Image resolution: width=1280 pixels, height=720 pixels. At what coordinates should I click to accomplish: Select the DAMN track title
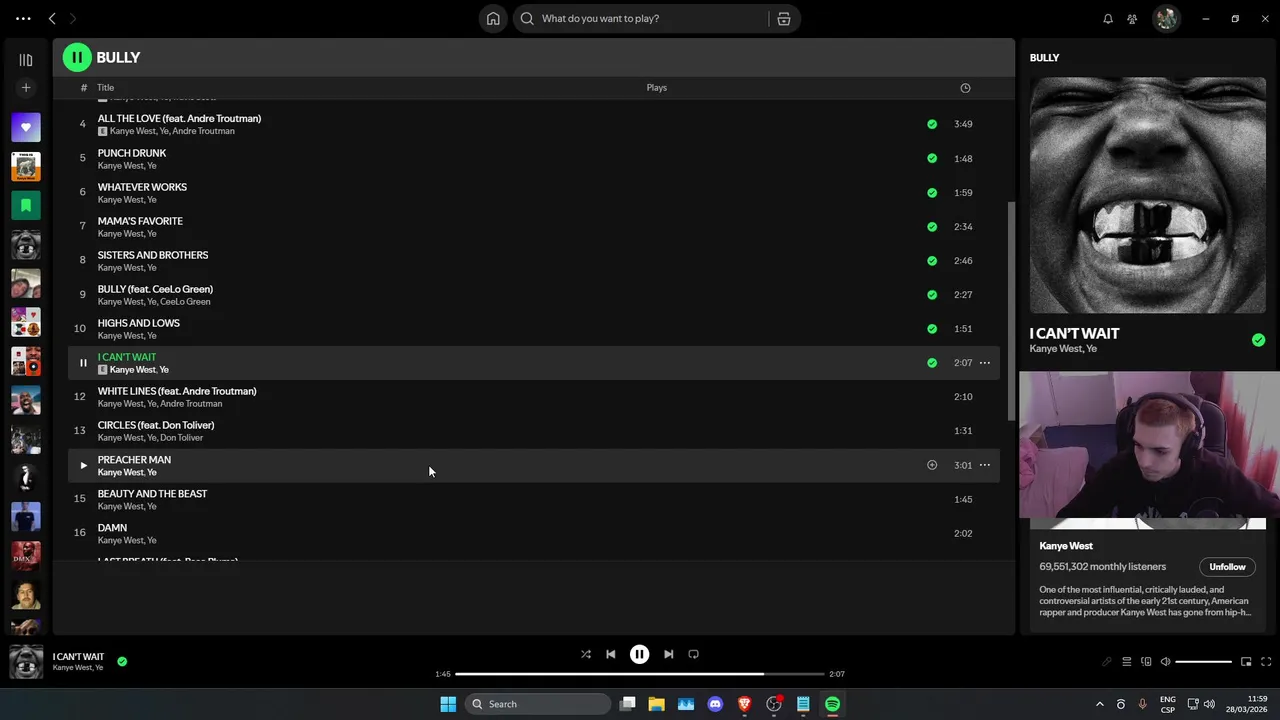[112, 527]
